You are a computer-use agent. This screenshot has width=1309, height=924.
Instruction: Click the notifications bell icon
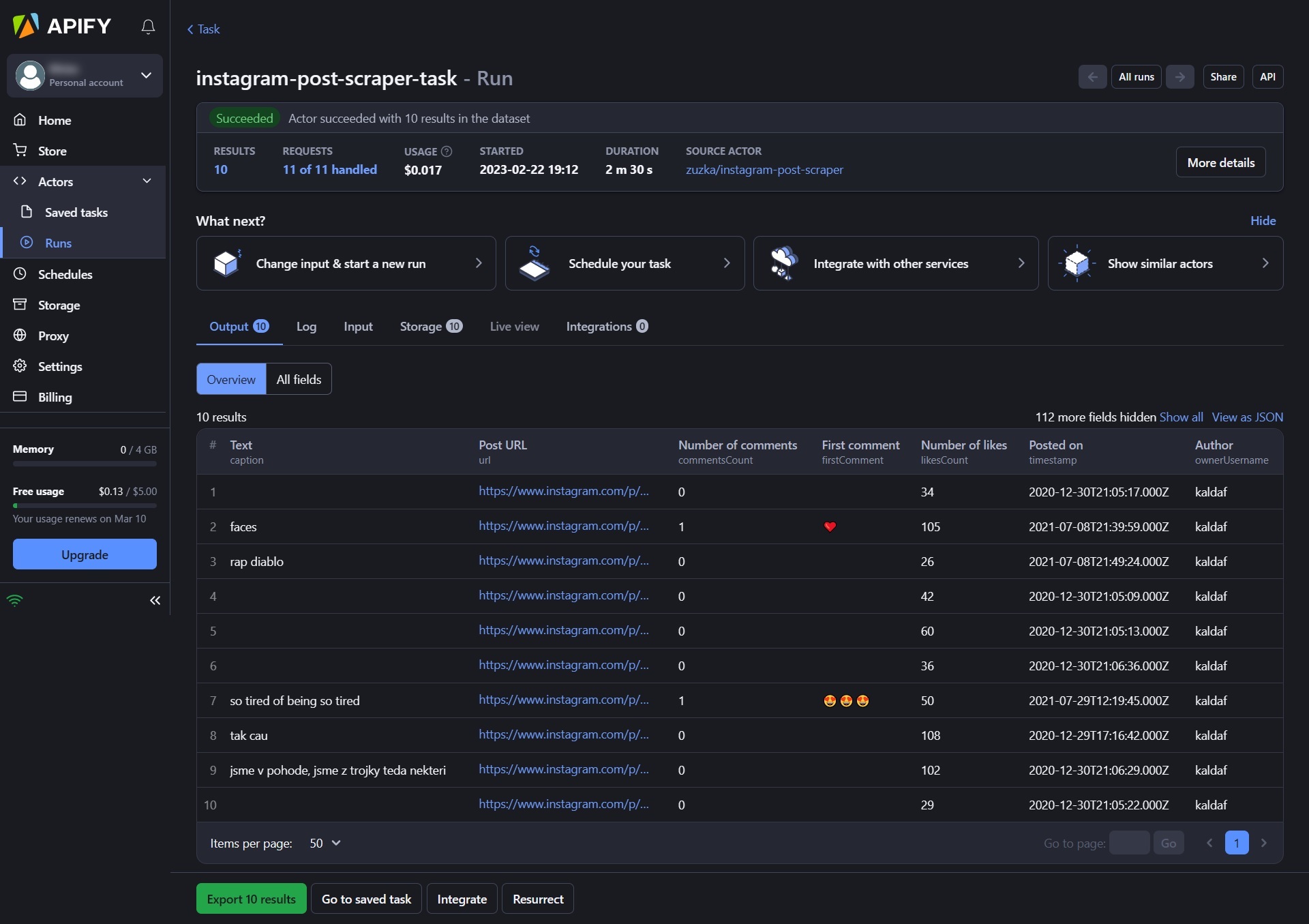pos(148,27)
